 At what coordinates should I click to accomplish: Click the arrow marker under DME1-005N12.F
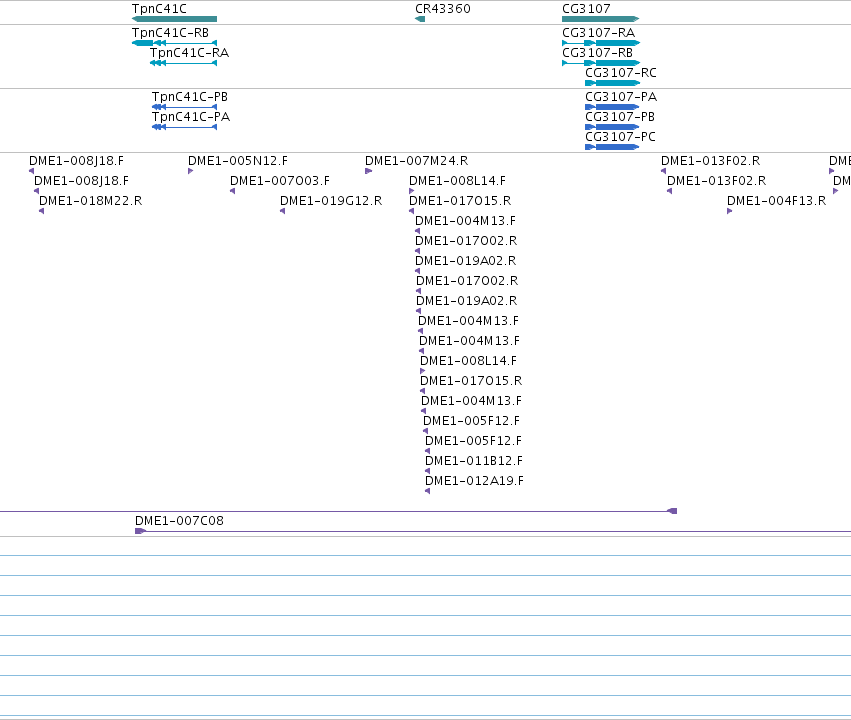190,171
